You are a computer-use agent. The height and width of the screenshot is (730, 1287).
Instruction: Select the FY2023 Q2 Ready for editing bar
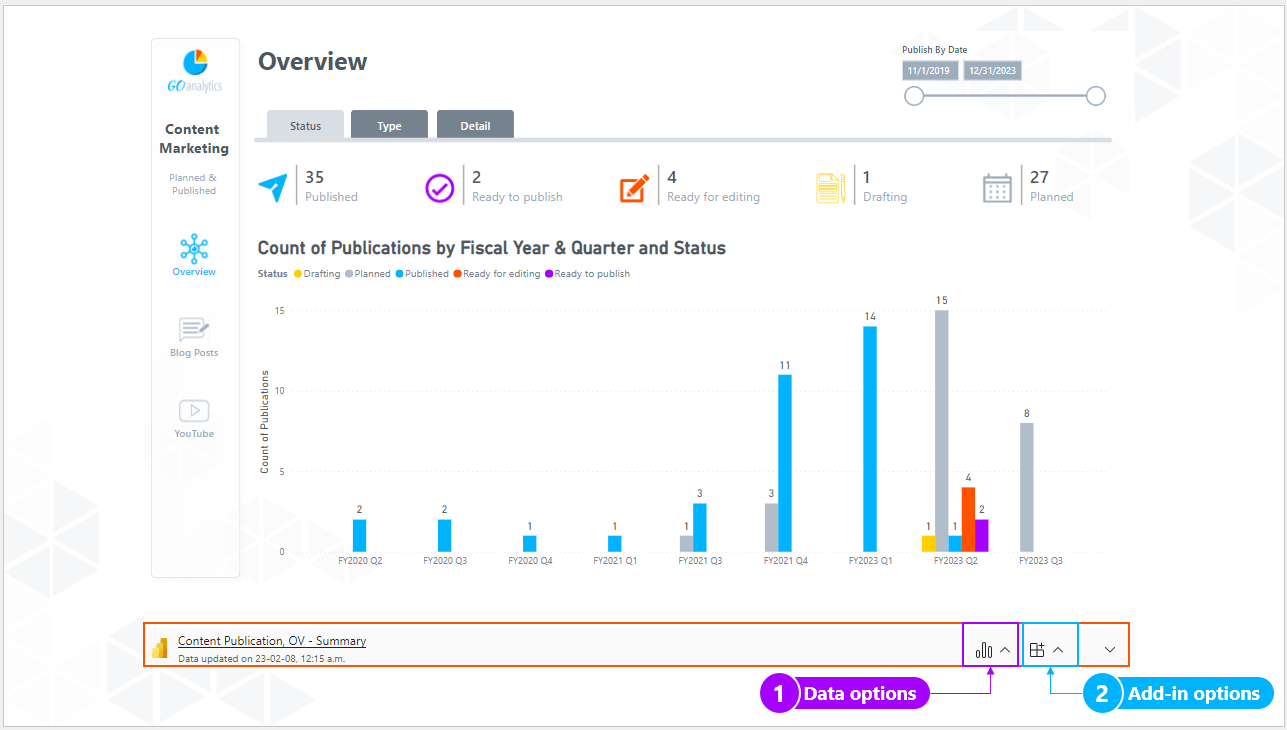[x=968, y=519]
